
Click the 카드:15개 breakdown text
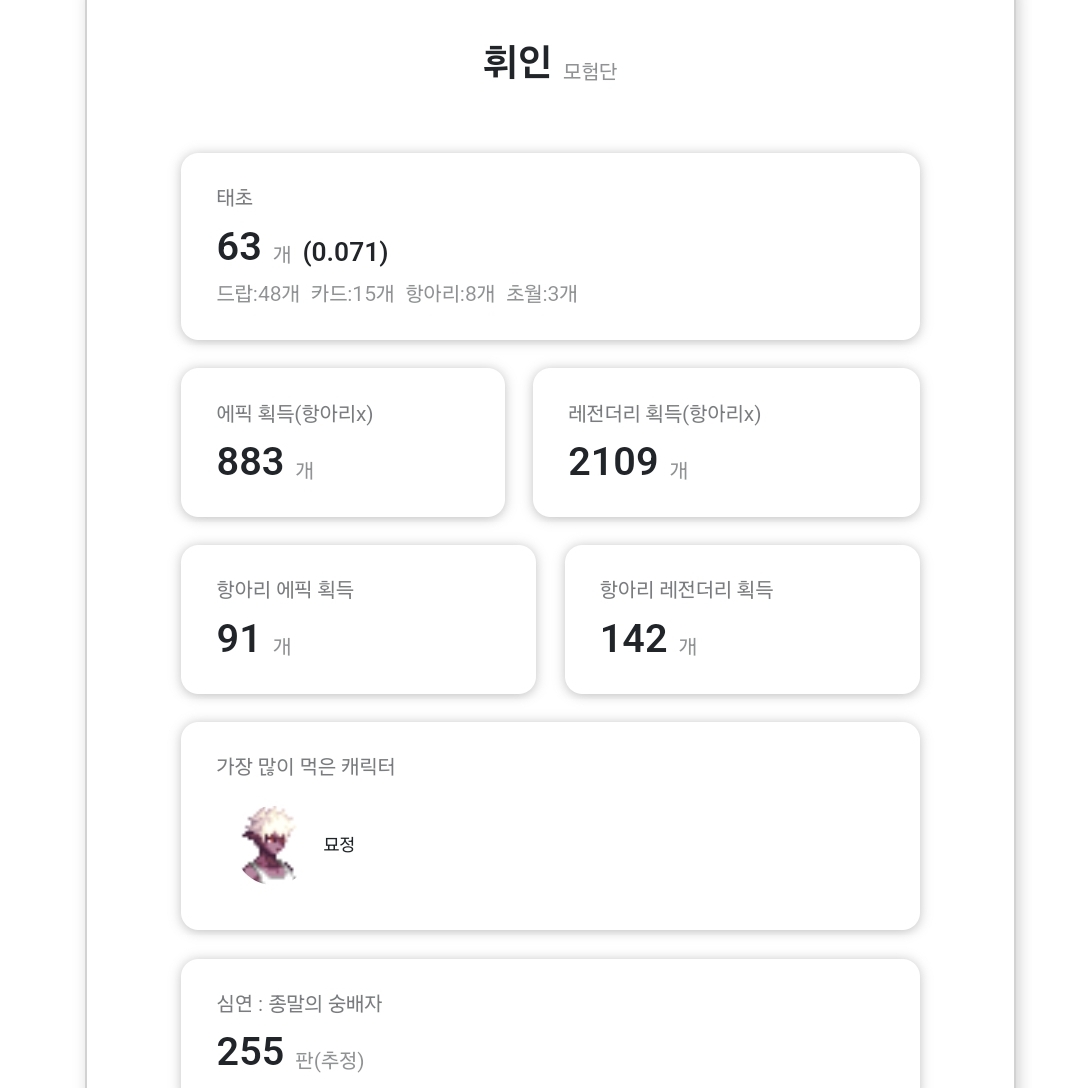coord(352,294)
